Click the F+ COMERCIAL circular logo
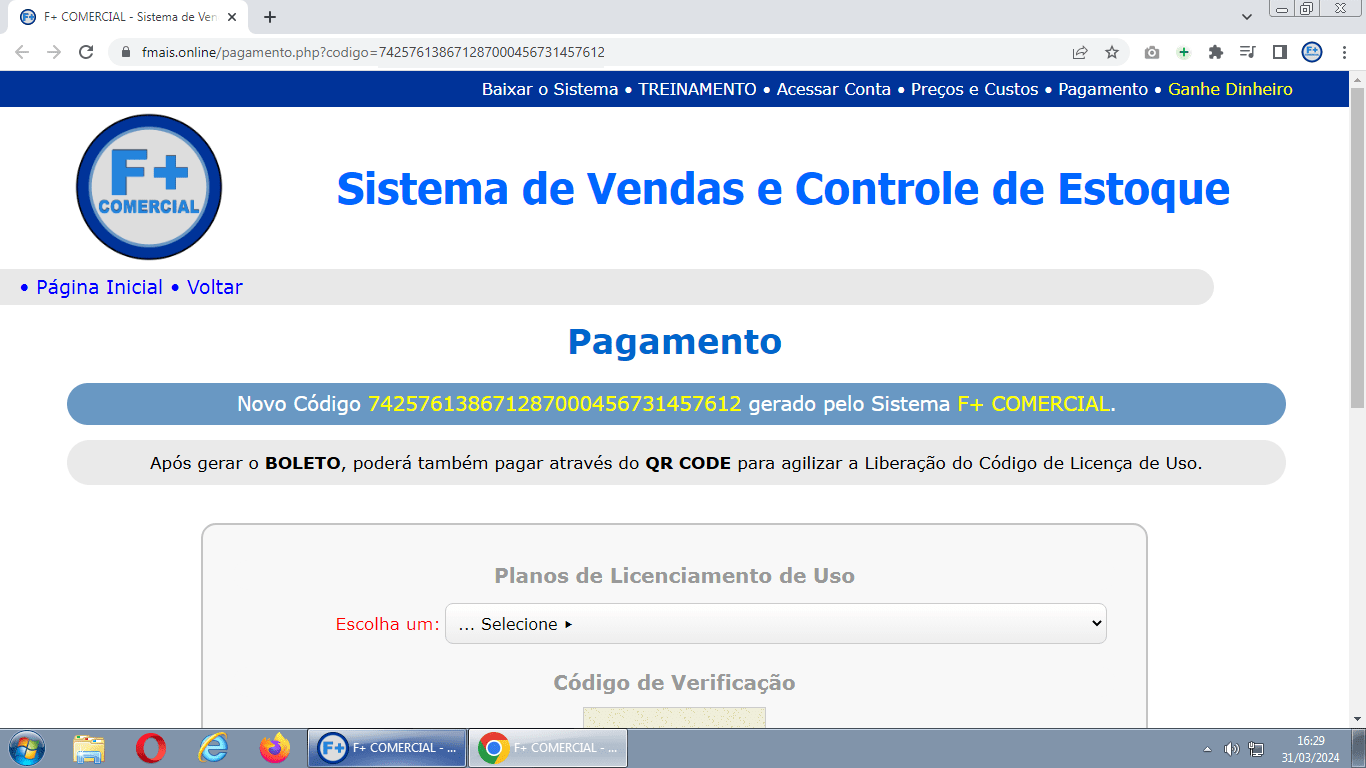 click(148, 187)
